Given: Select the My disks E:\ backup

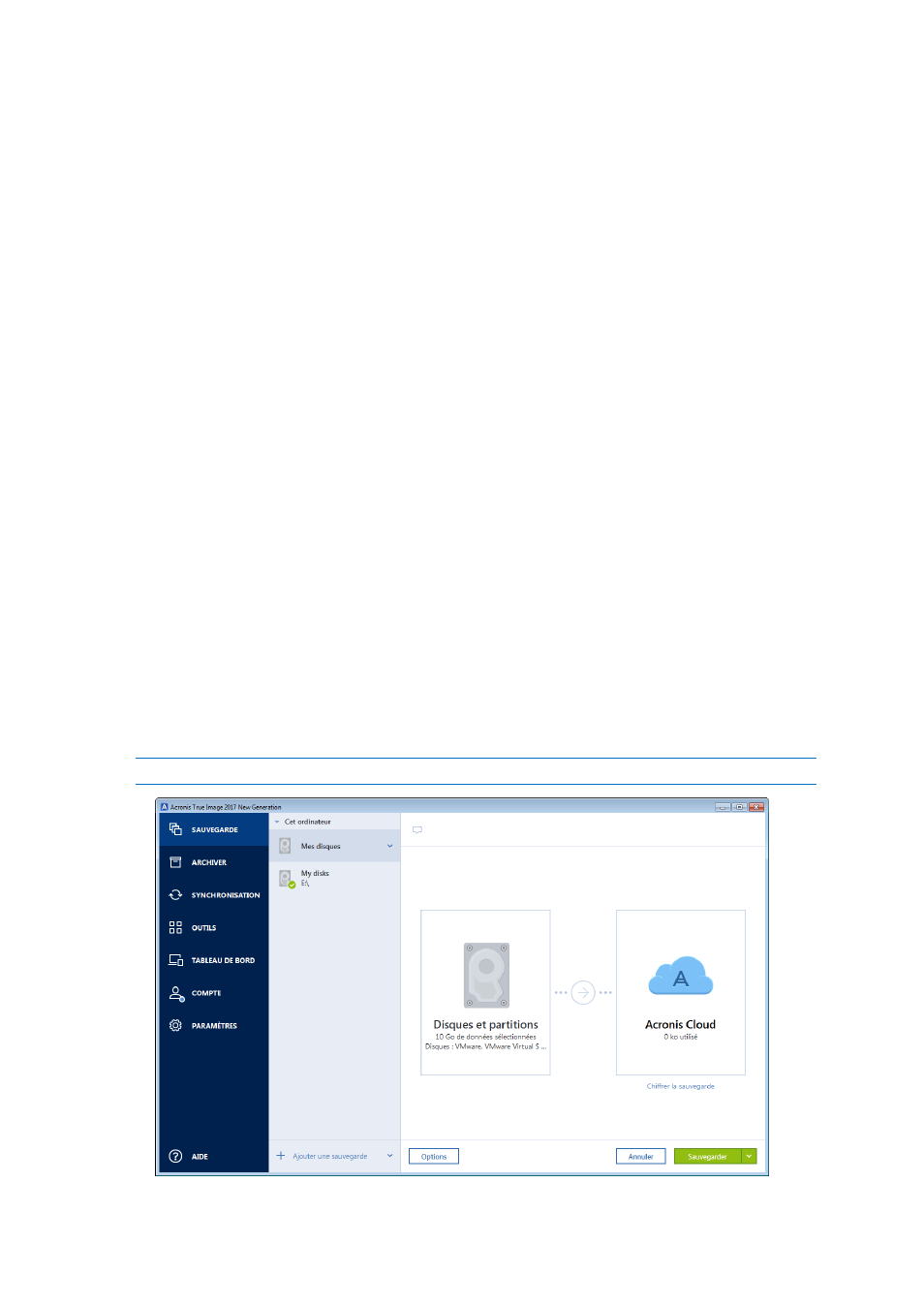Looking at the screenshot, I should [x=334, y=878].
